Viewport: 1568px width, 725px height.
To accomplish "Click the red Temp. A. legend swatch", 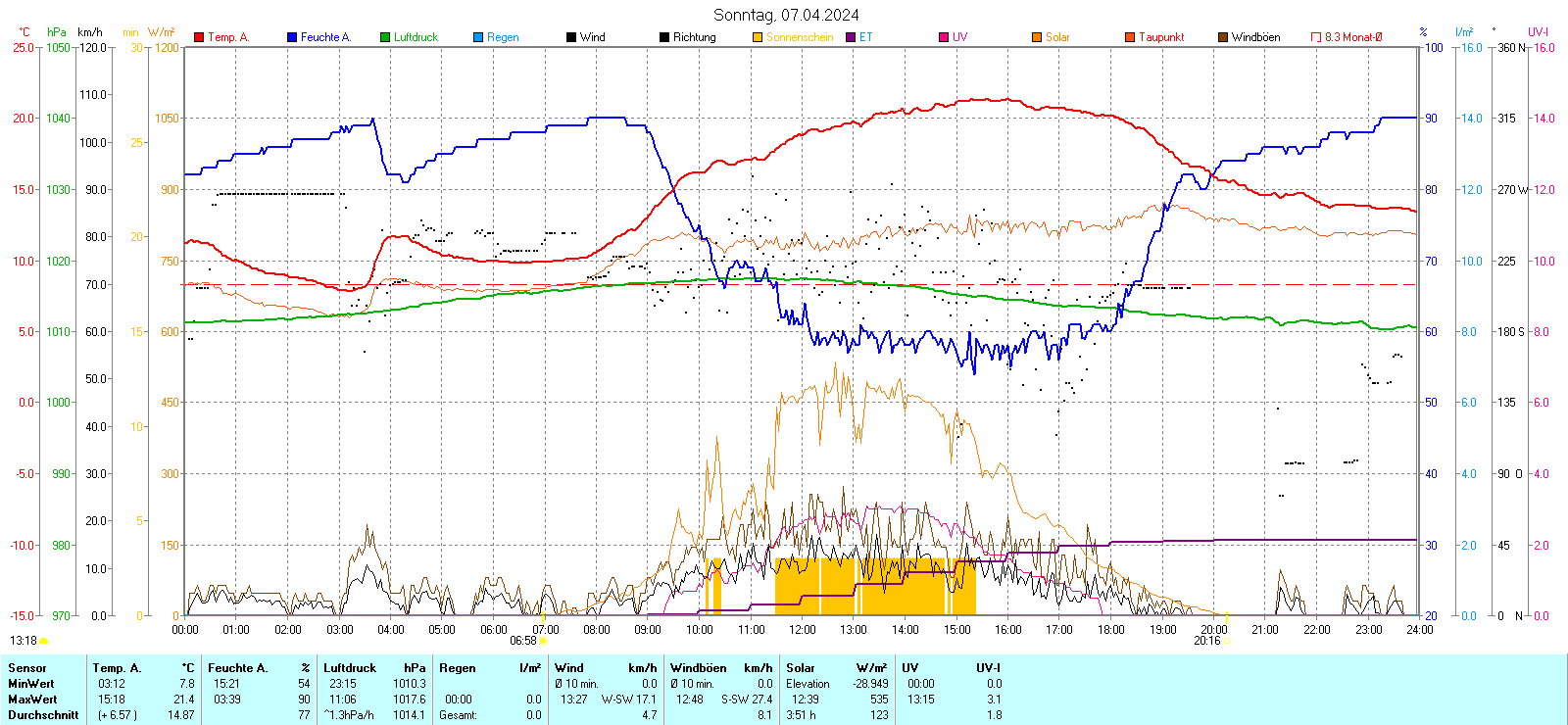I will click(199, 37).
